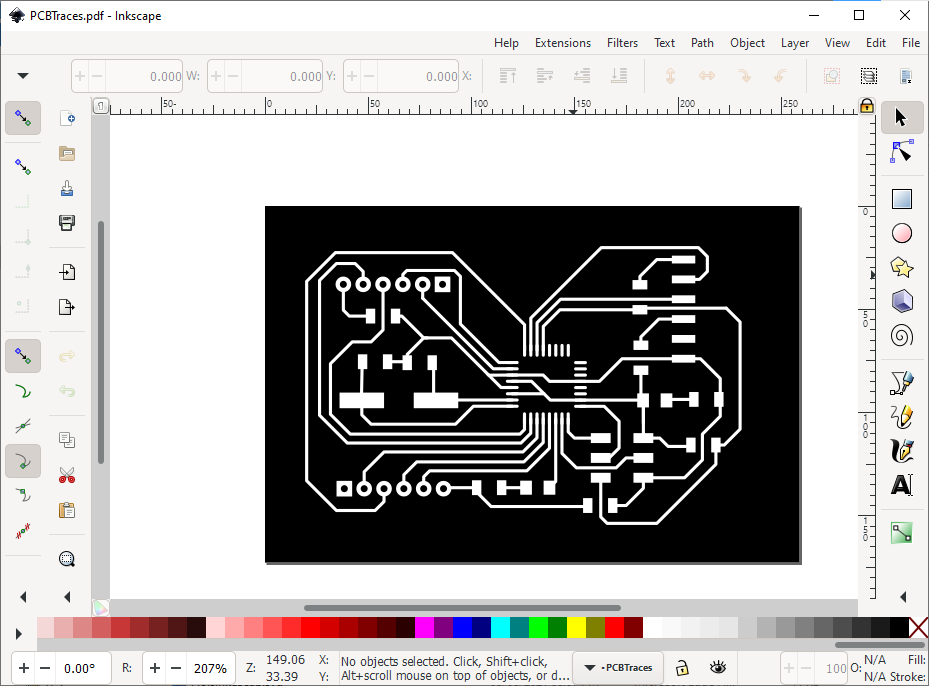Click the cyan palette swatch
Image resolution: width=929 pixels, height=686 pixels.
point(500,627)
